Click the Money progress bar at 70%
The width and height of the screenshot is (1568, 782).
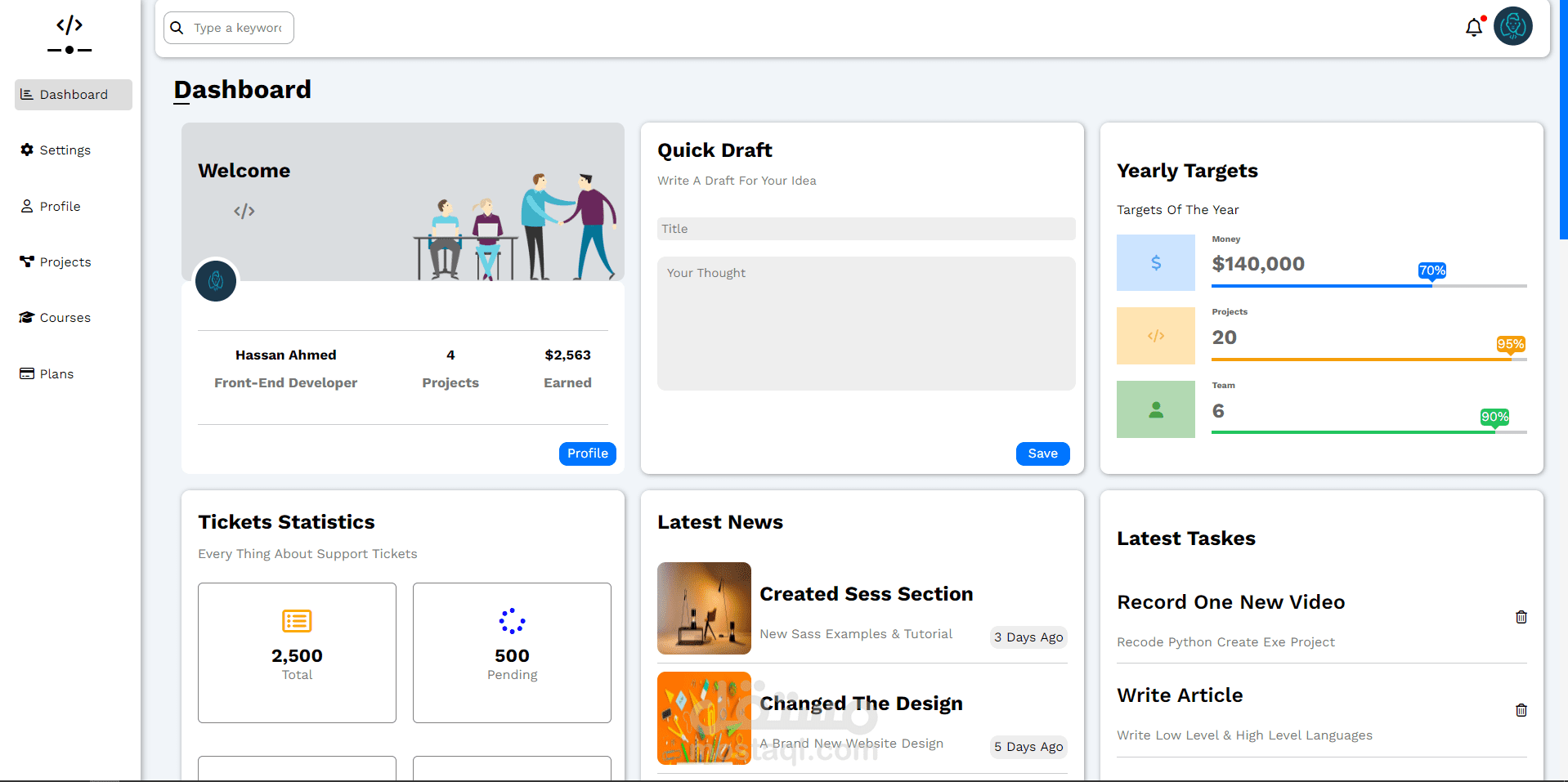coord(1369,286)
